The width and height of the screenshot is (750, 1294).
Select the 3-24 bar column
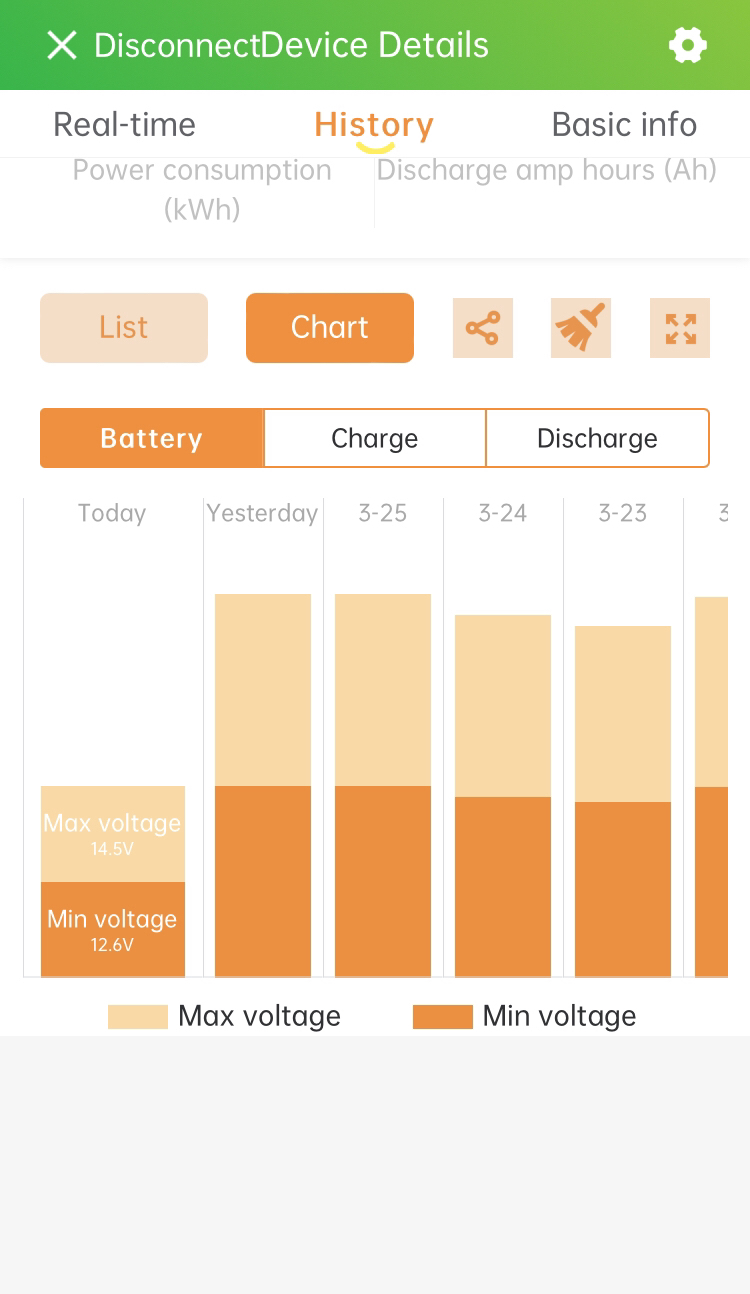503,795
